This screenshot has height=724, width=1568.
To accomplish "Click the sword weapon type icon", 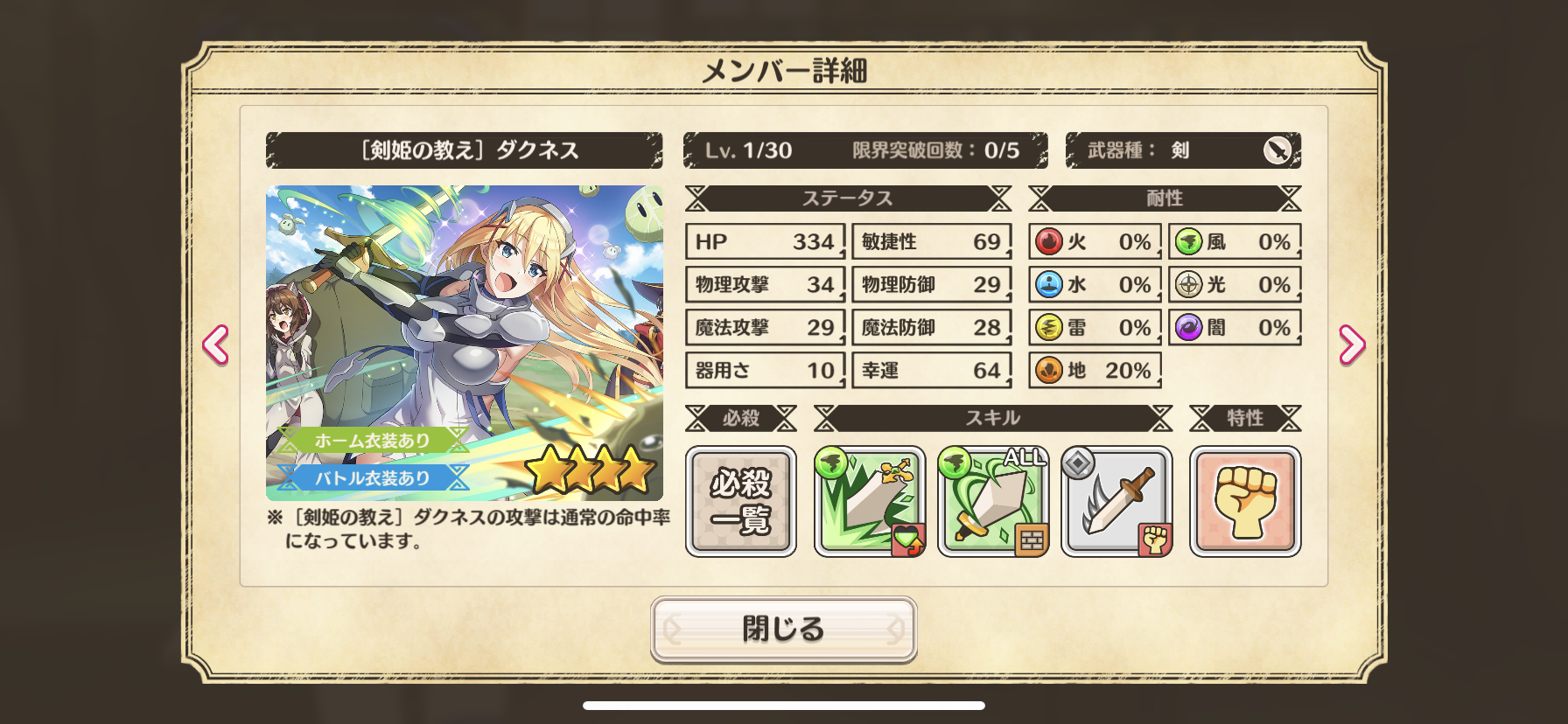I will pyautogui.click(x=1278, y=150).
